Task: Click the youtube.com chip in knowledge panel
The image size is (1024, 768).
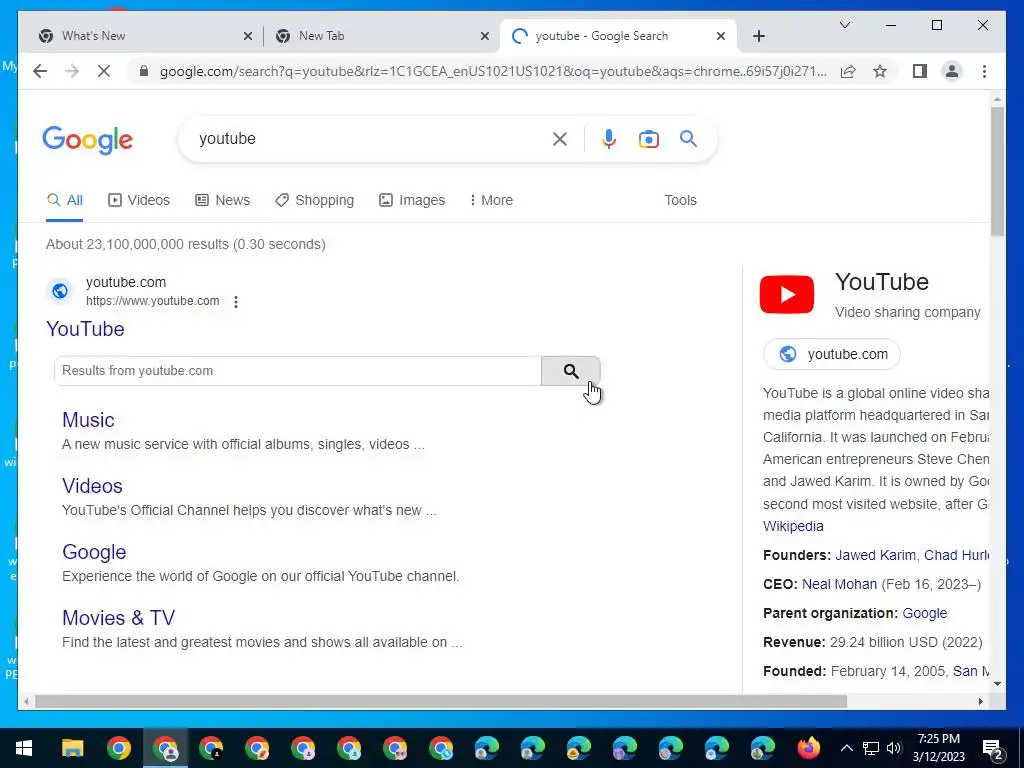Action: coord(832,354)
